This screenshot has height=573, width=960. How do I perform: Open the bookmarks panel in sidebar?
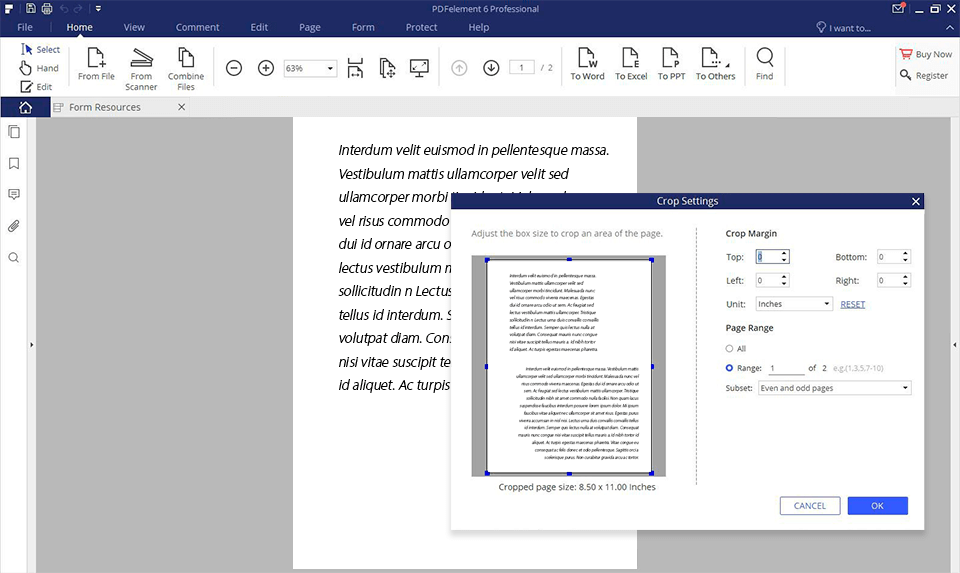click(x=14, y=163)
